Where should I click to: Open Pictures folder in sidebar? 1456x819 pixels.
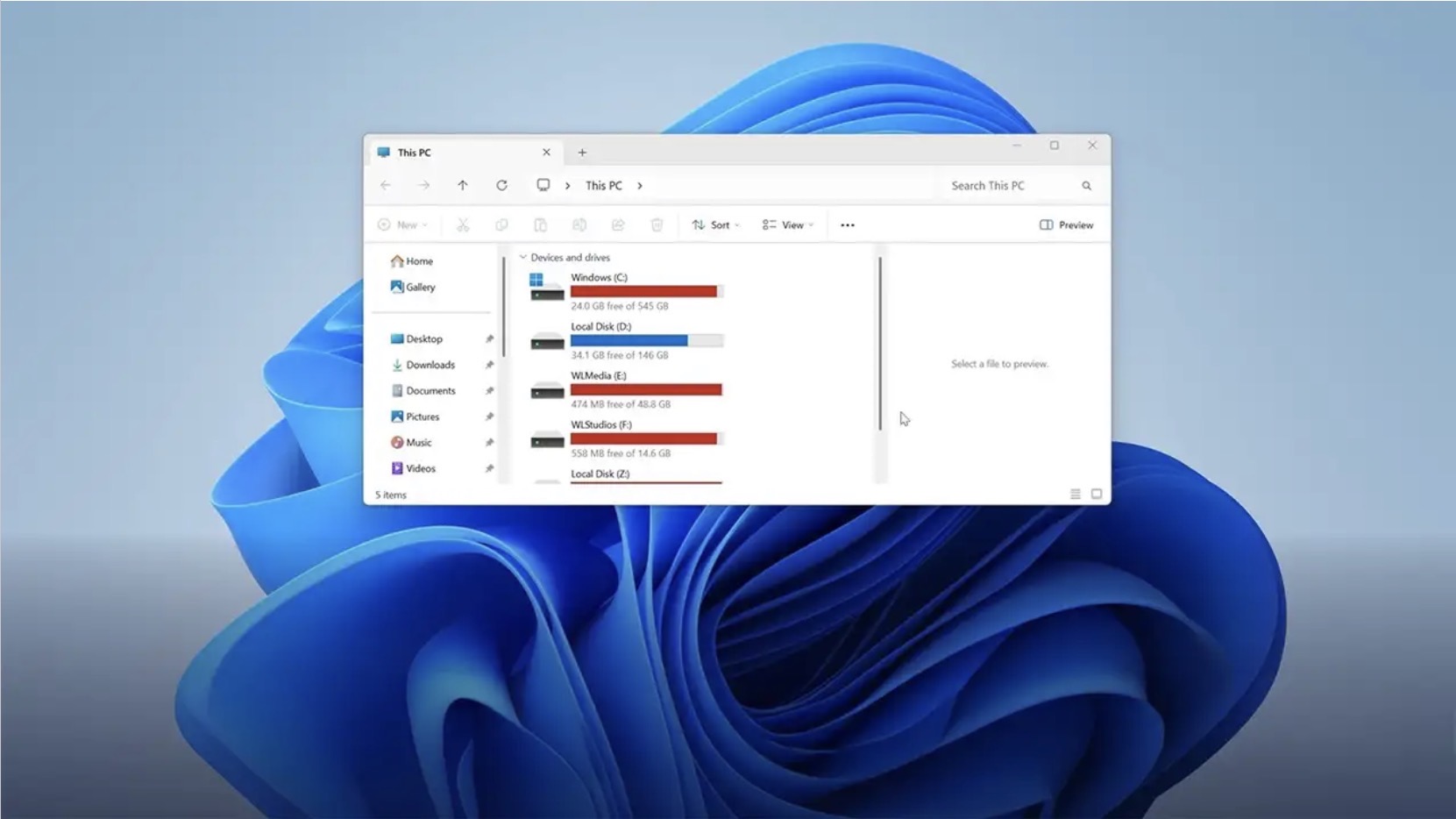415,417
